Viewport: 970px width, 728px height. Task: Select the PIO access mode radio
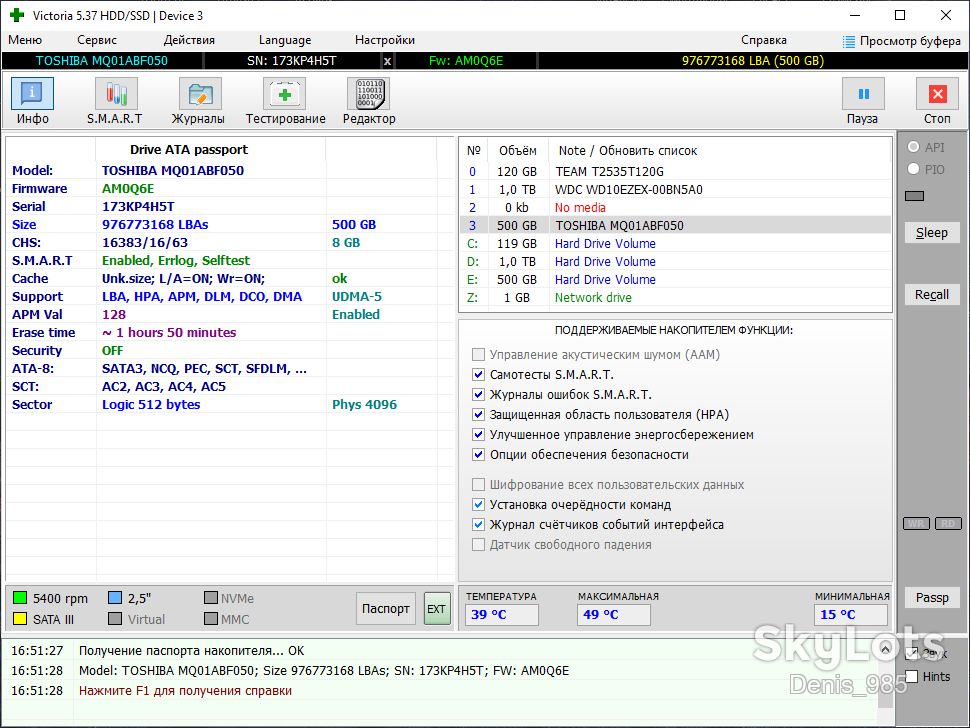913,169
